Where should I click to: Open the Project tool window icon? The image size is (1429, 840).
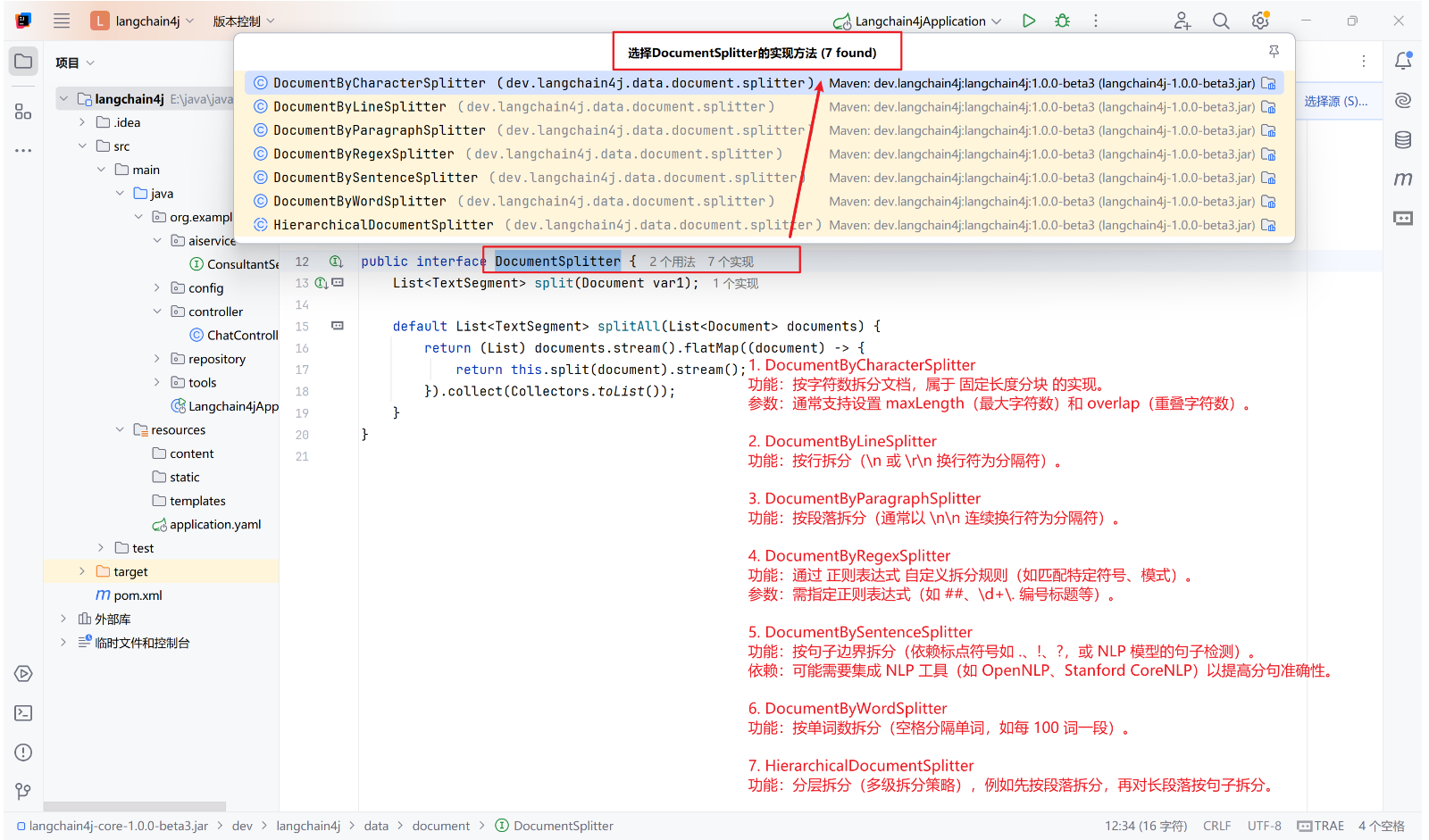pos(23,62)
